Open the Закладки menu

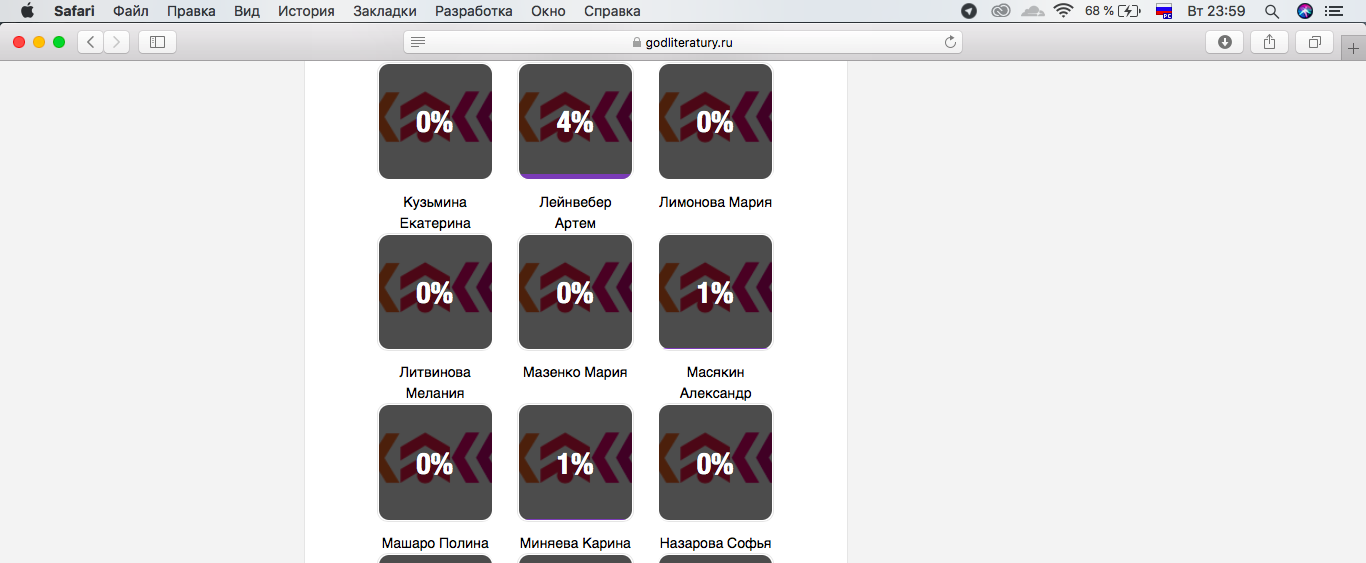385,11
